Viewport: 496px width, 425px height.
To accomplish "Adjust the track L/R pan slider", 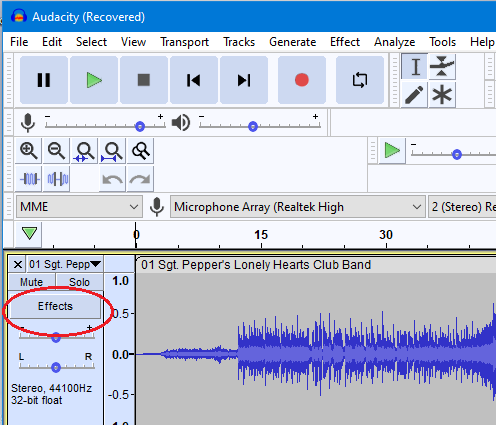I will [x=57, y=366].
